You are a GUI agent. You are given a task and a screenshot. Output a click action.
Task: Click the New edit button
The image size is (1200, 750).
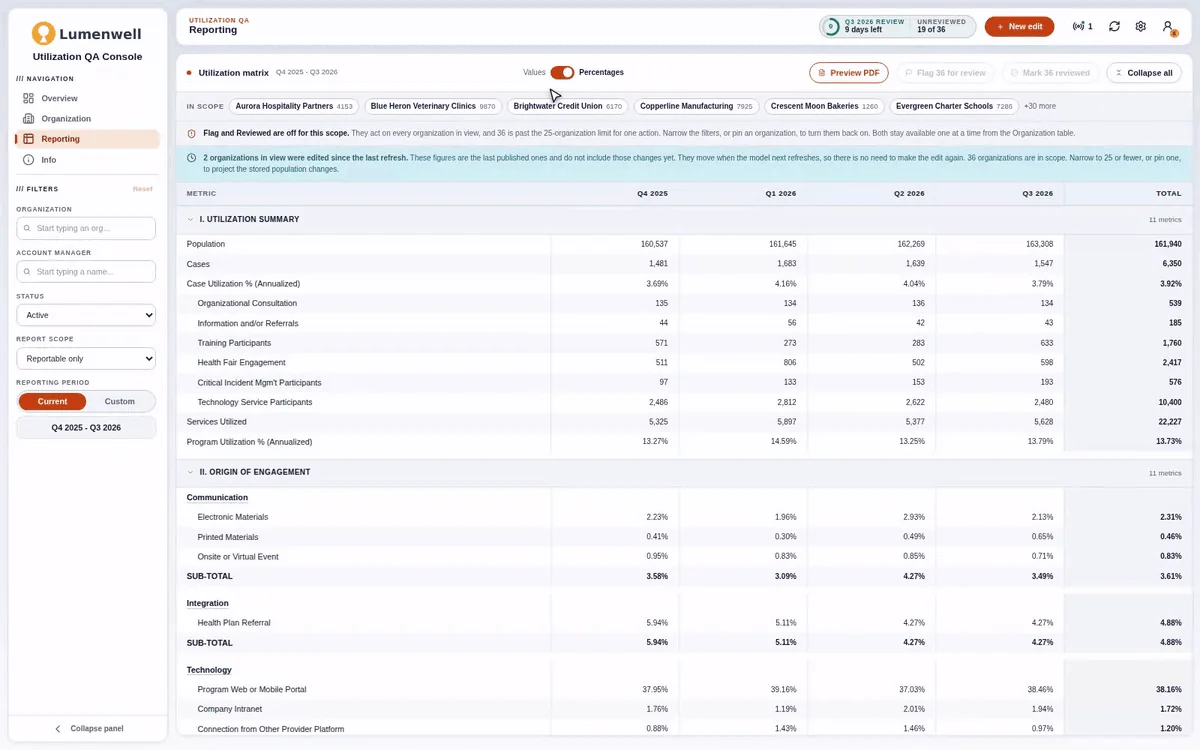(x=1019, y=27)
